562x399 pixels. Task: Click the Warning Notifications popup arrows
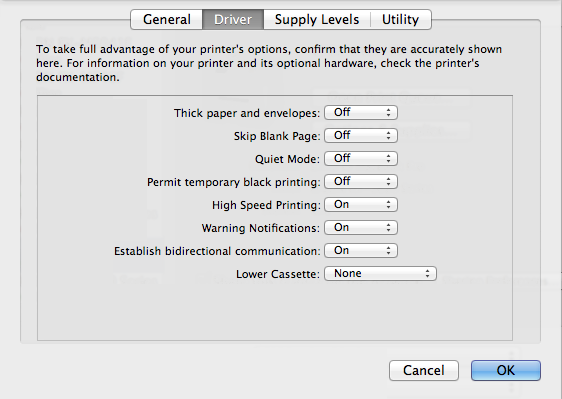click(x=388, y=227)
